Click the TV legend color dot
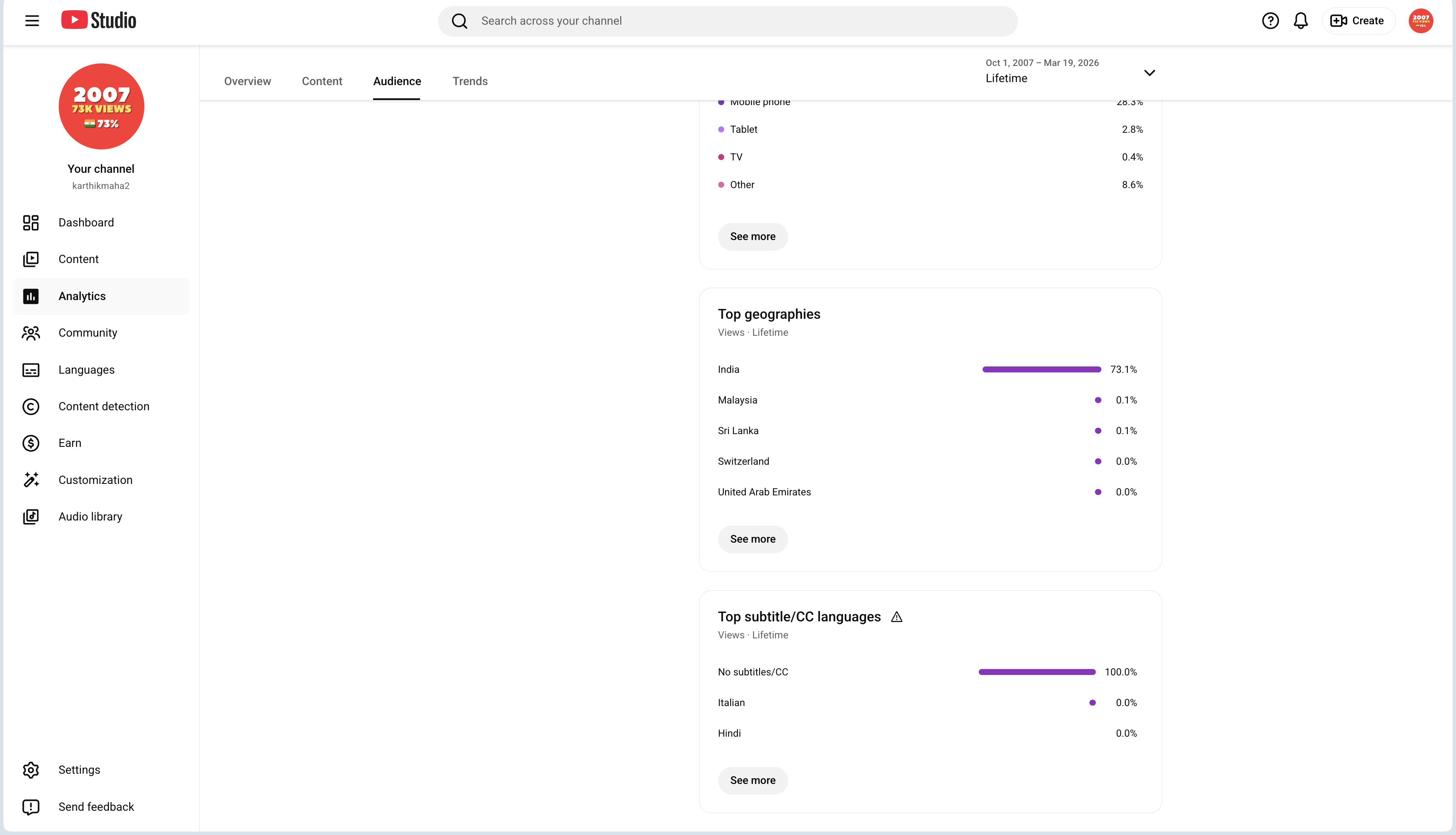 tap(721, 157)
